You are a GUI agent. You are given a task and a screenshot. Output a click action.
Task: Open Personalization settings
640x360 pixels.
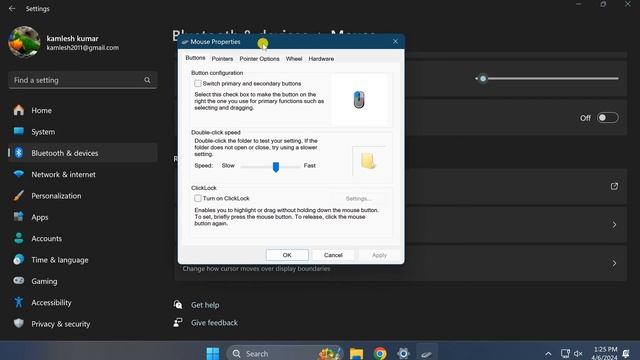[82, 196]
